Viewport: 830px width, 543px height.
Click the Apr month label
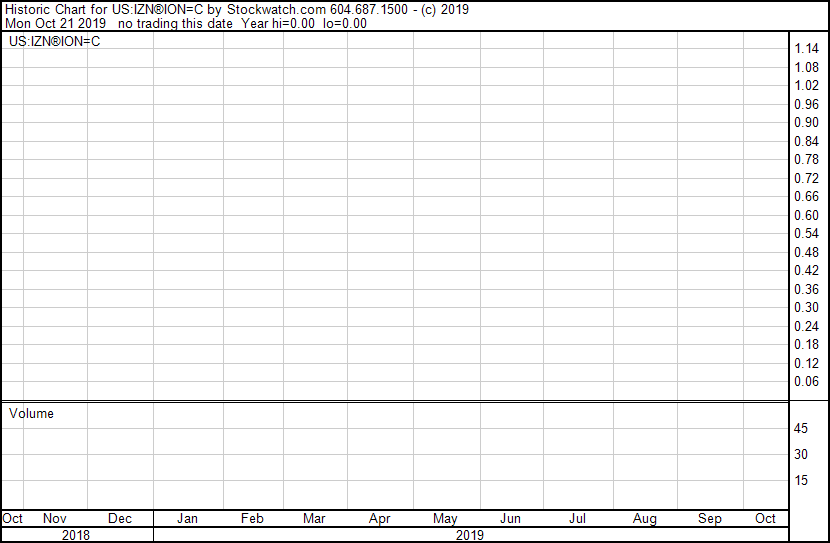(380, 518)
